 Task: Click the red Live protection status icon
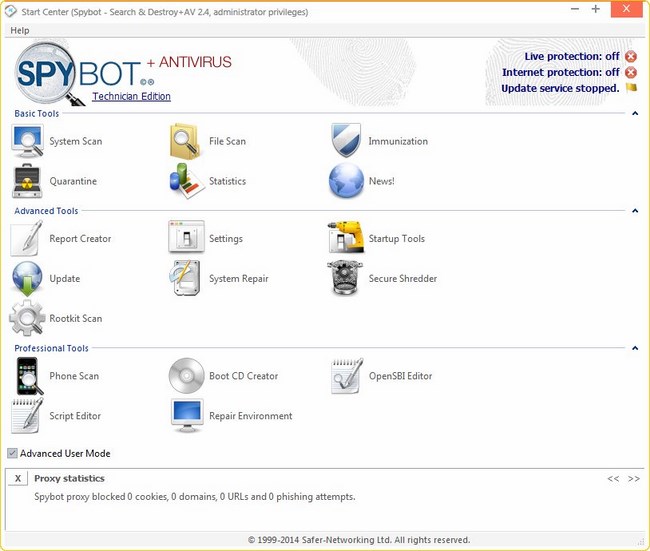click(631, 56)
